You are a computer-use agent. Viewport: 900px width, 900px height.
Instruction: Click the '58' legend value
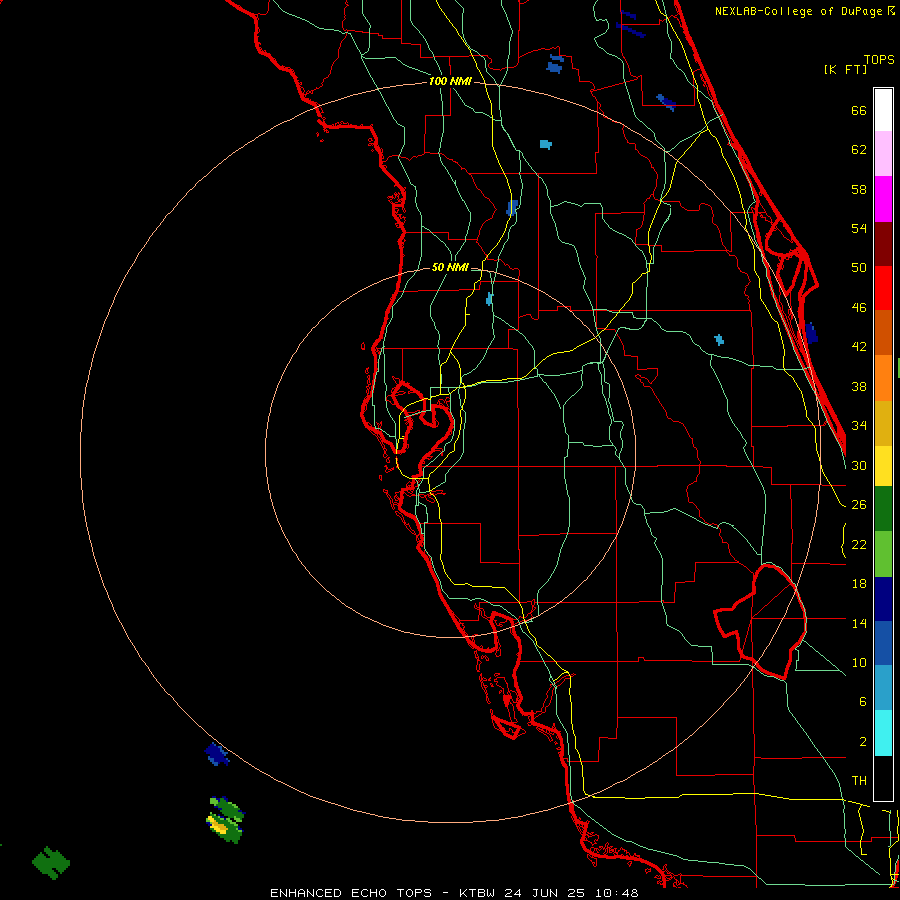coord(859,189)
